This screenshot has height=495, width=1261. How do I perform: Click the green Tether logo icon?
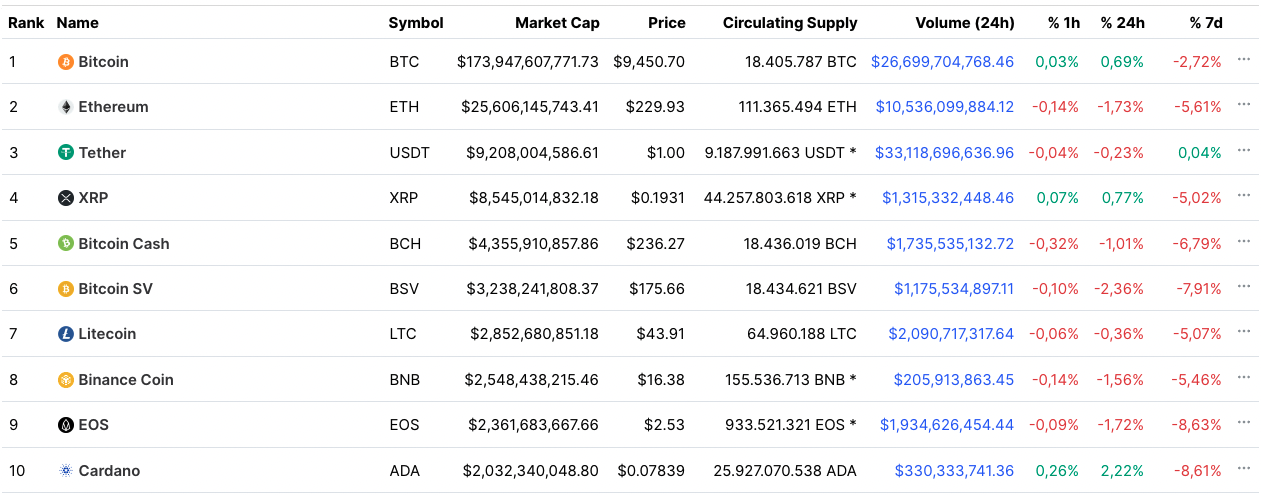(x=66, y=153)
